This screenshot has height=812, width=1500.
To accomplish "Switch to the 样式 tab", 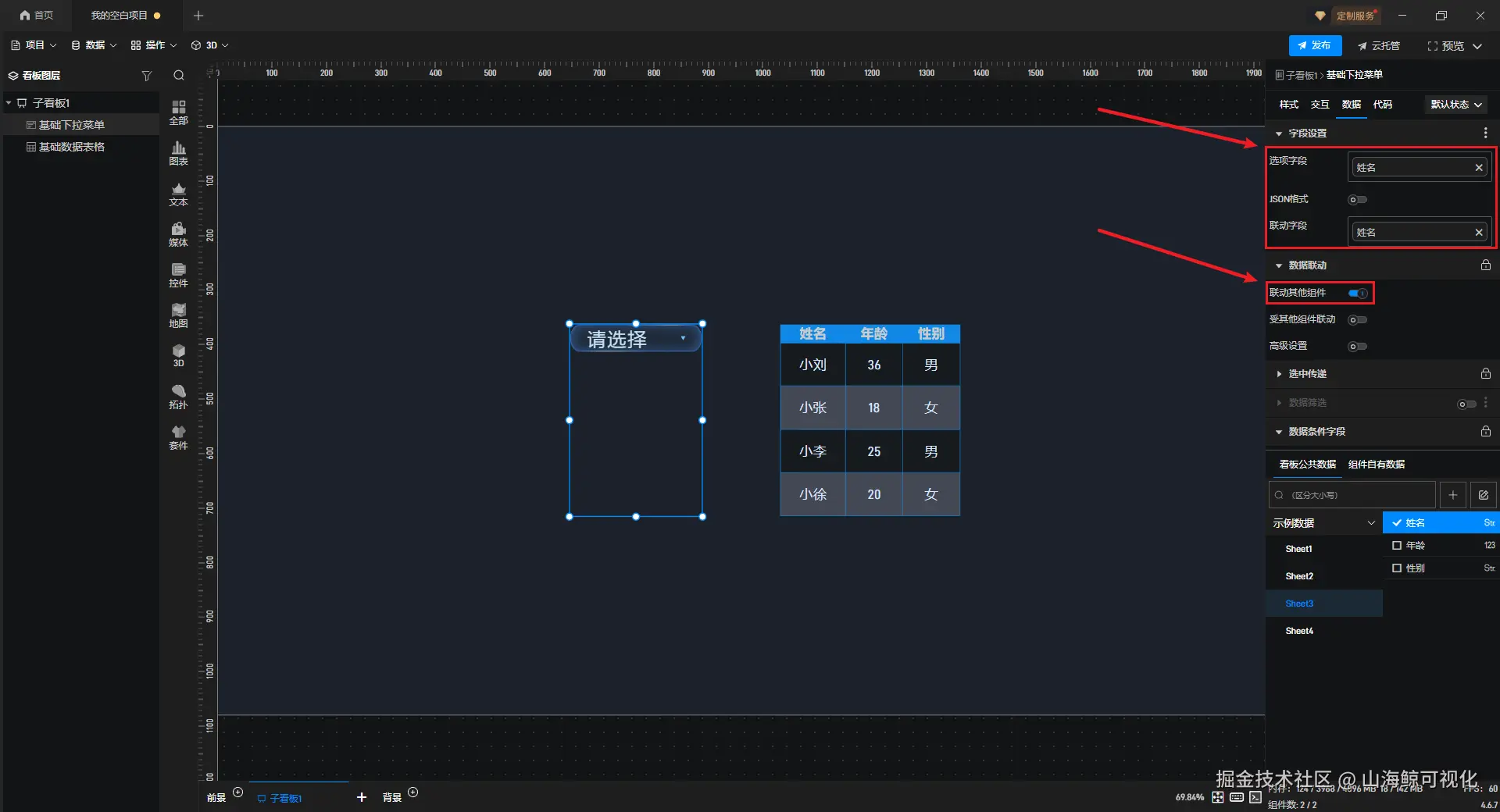I will (x=1289, y=105).
